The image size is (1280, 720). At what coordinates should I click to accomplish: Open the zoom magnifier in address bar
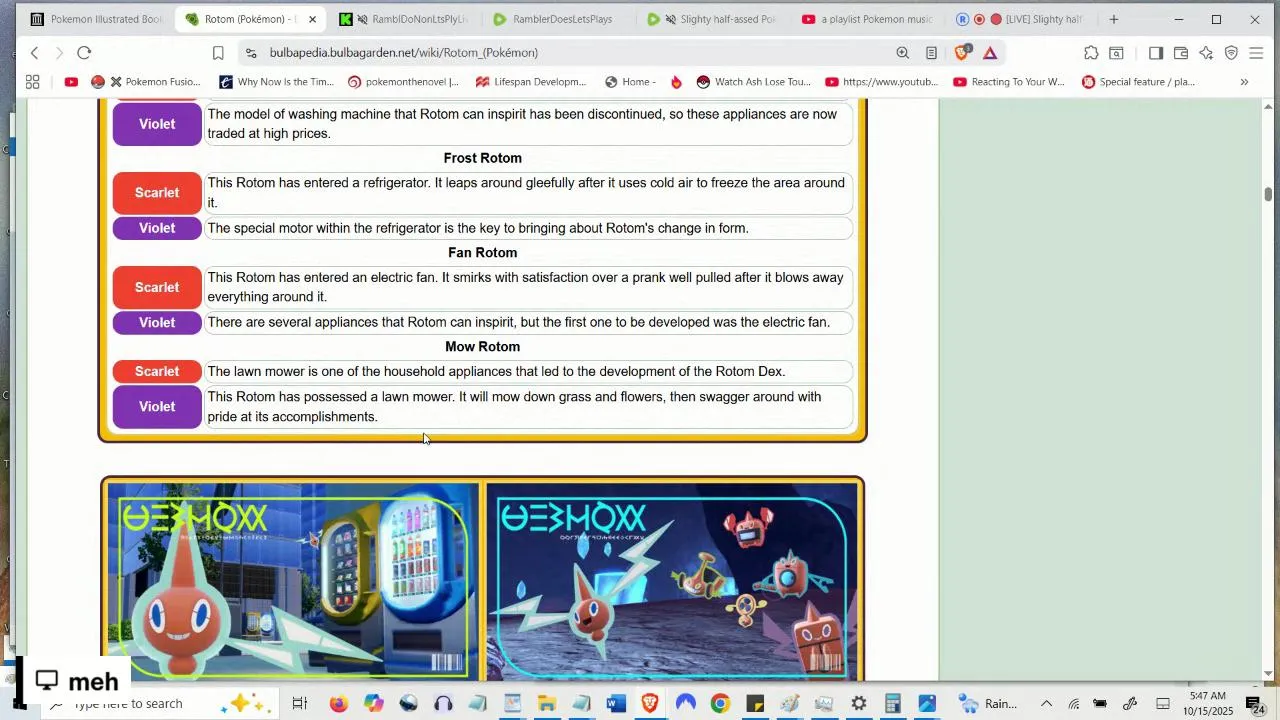click(x=903, y=53)
